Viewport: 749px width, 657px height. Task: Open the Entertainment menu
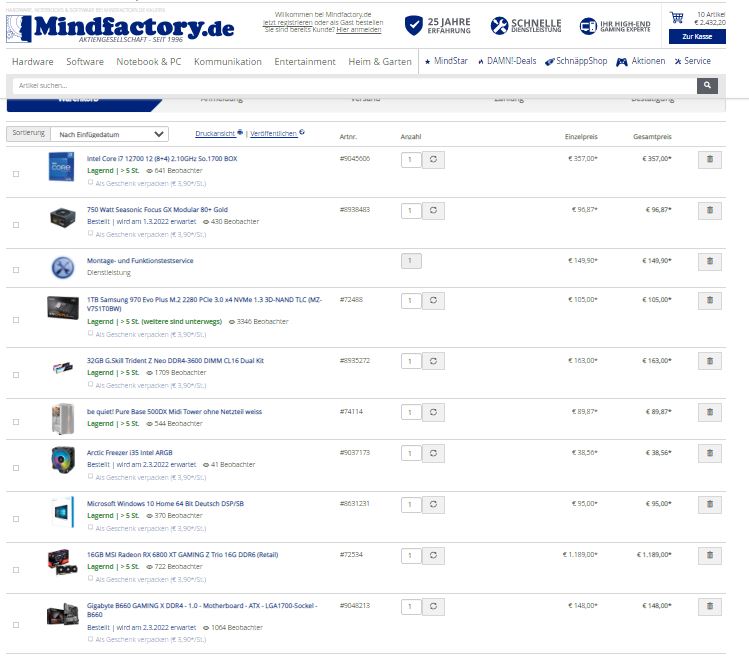(x=305, y=62)
